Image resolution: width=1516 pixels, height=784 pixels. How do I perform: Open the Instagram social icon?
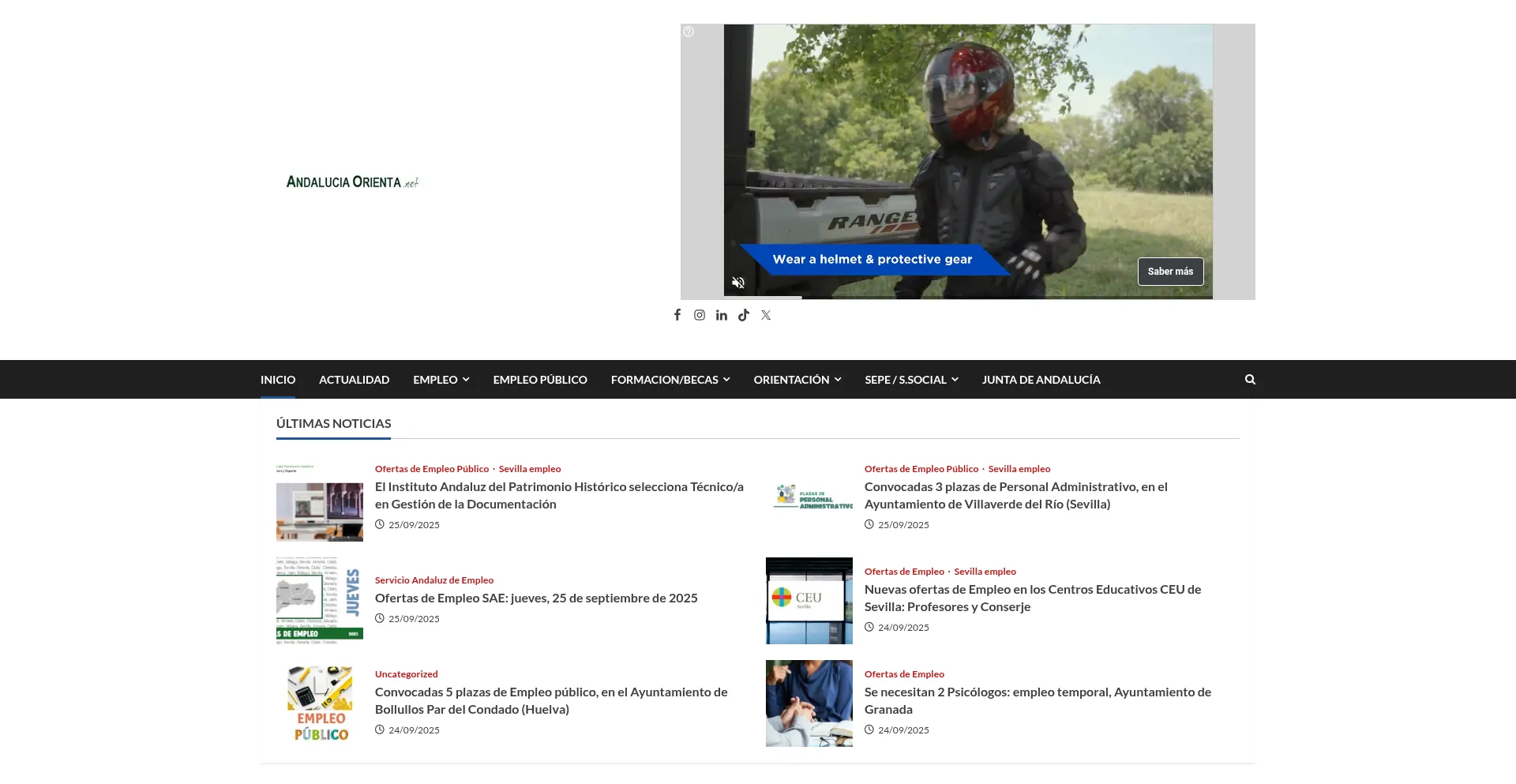tap(700, 315)
